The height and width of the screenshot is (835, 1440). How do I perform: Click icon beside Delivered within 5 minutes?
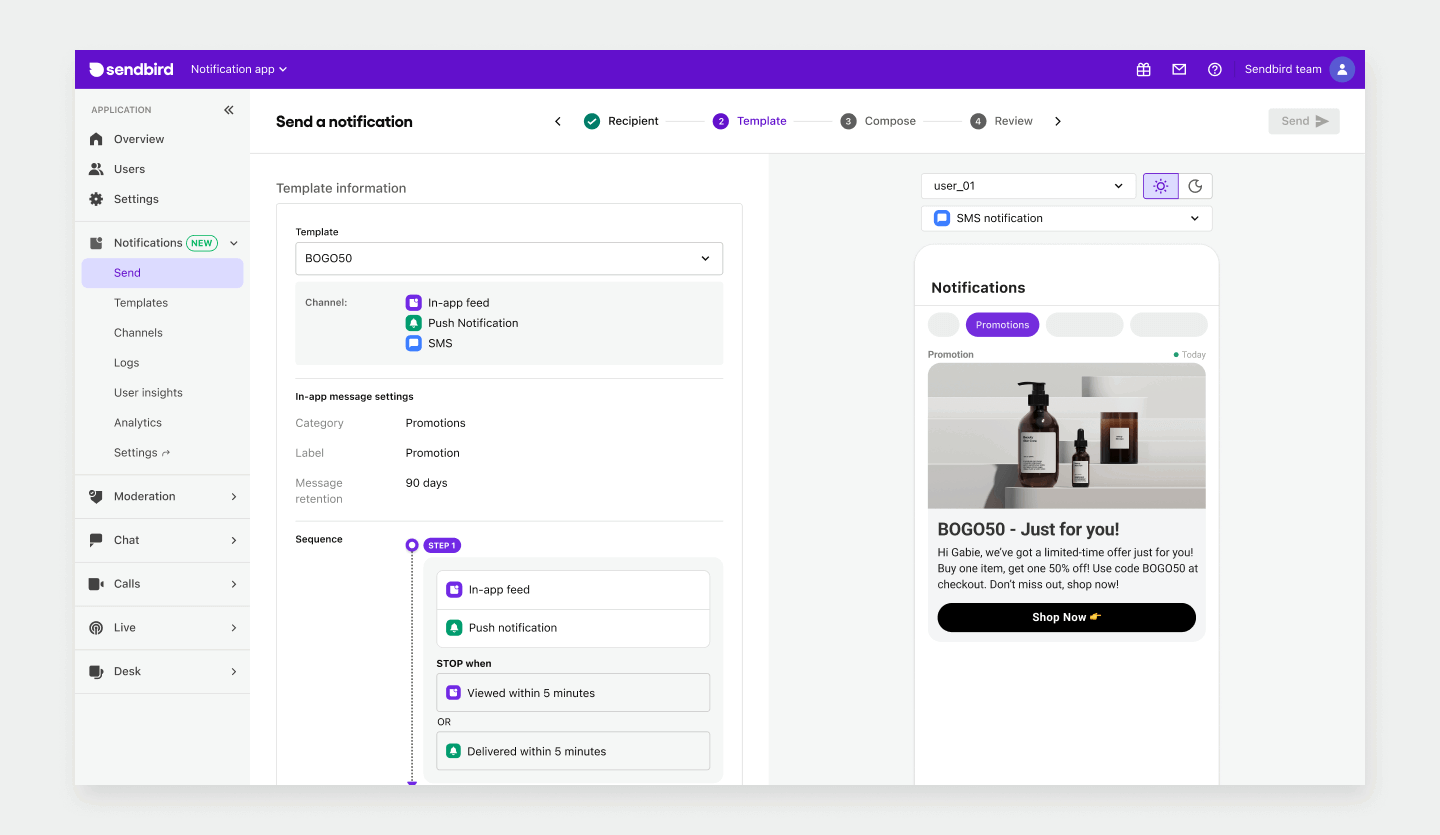tap(453, 751)
